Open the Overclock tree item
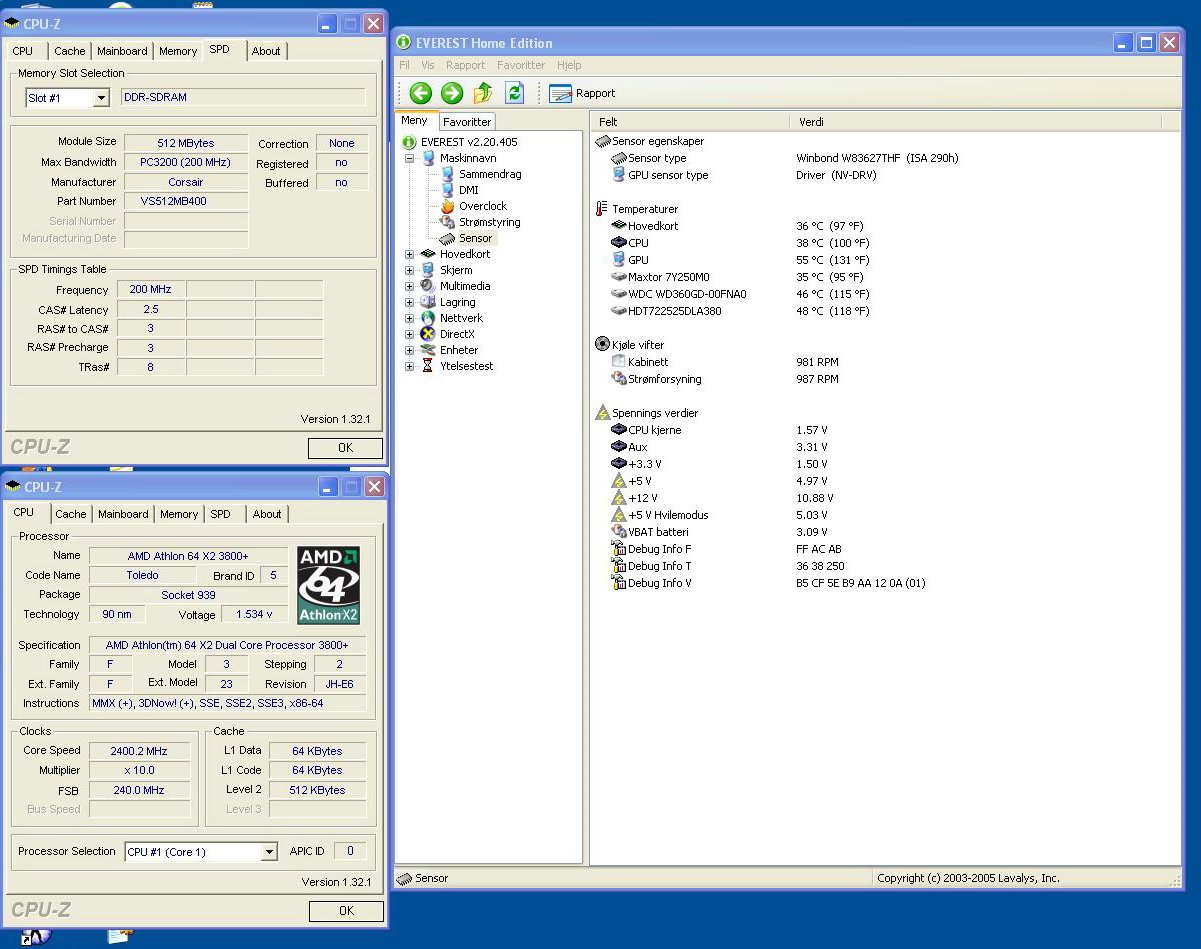The image size is (1201, 949). (x=483, y=206)
